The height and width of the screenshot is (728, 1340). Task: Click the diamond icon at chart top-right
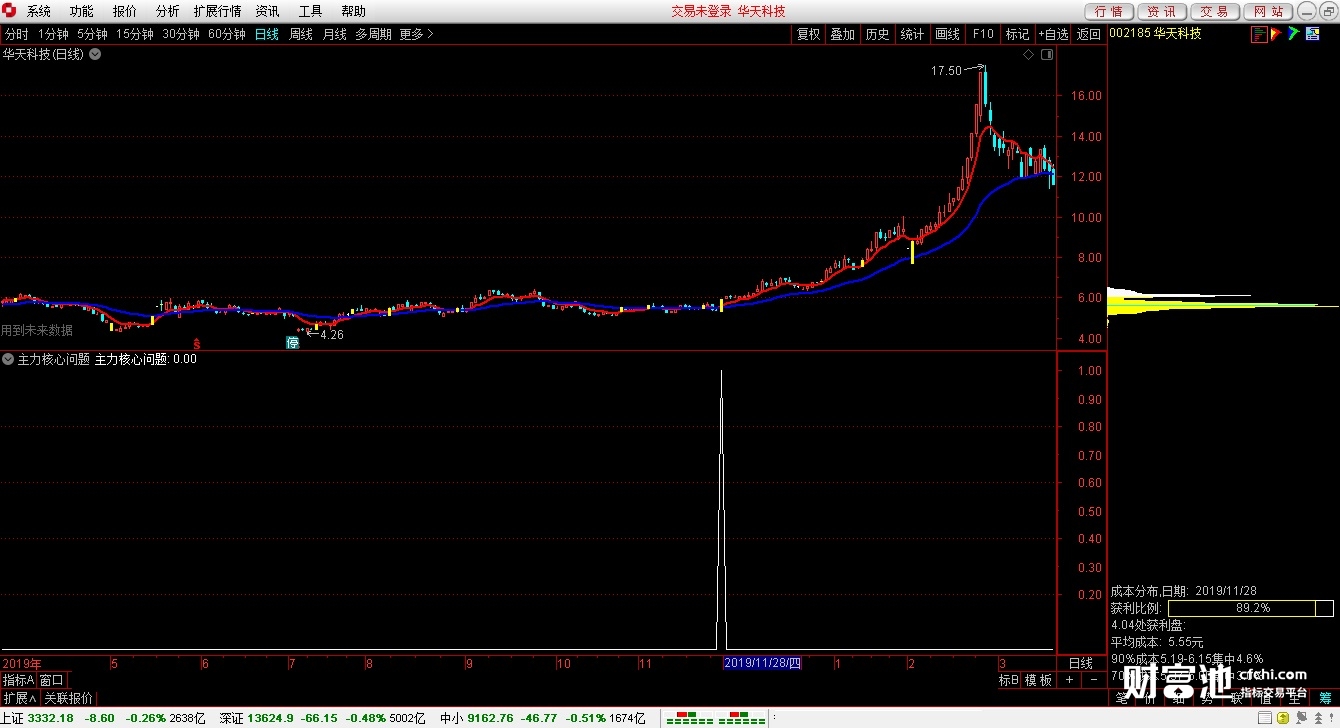[x=1029, y=55]
